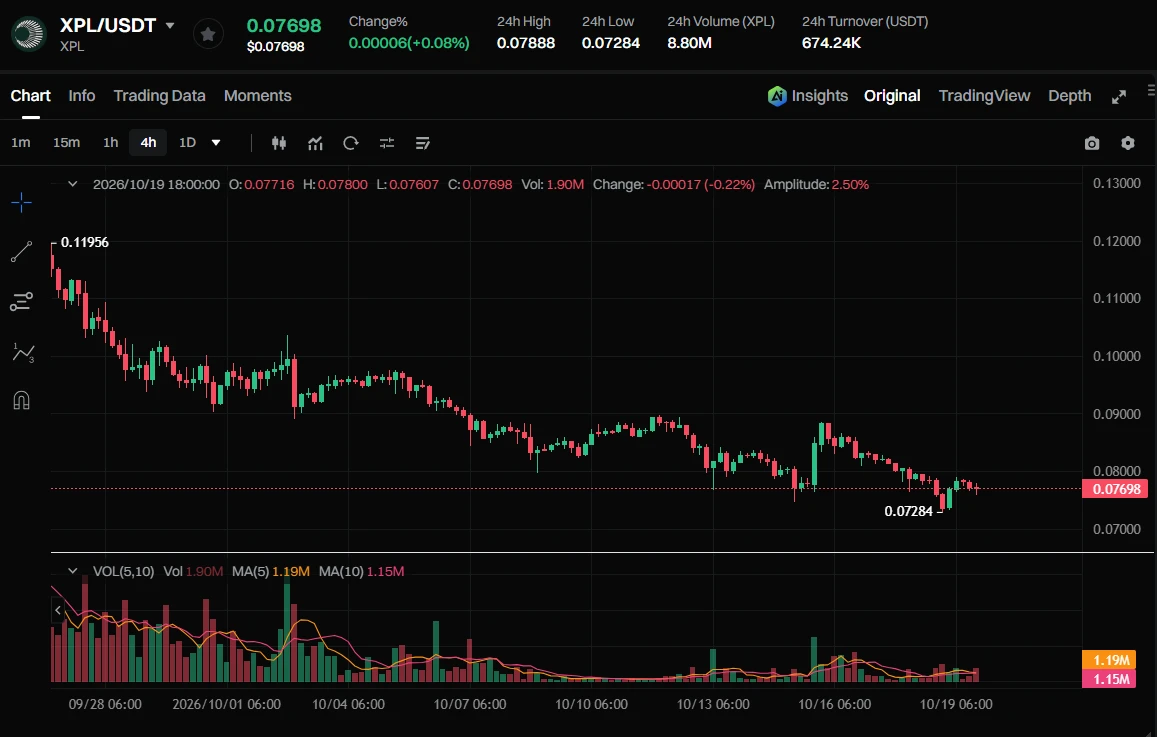Click the left arrow on volume panel

58,610
